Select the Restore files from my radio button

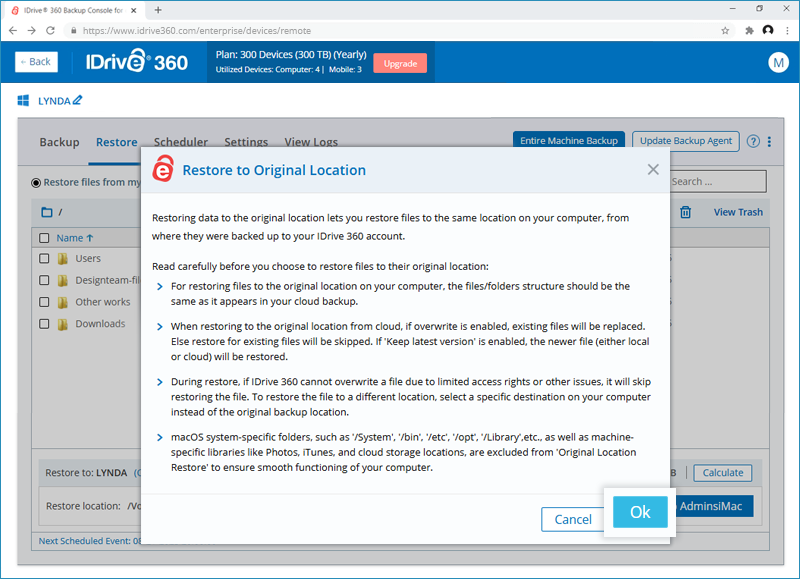tap(36, 183)
